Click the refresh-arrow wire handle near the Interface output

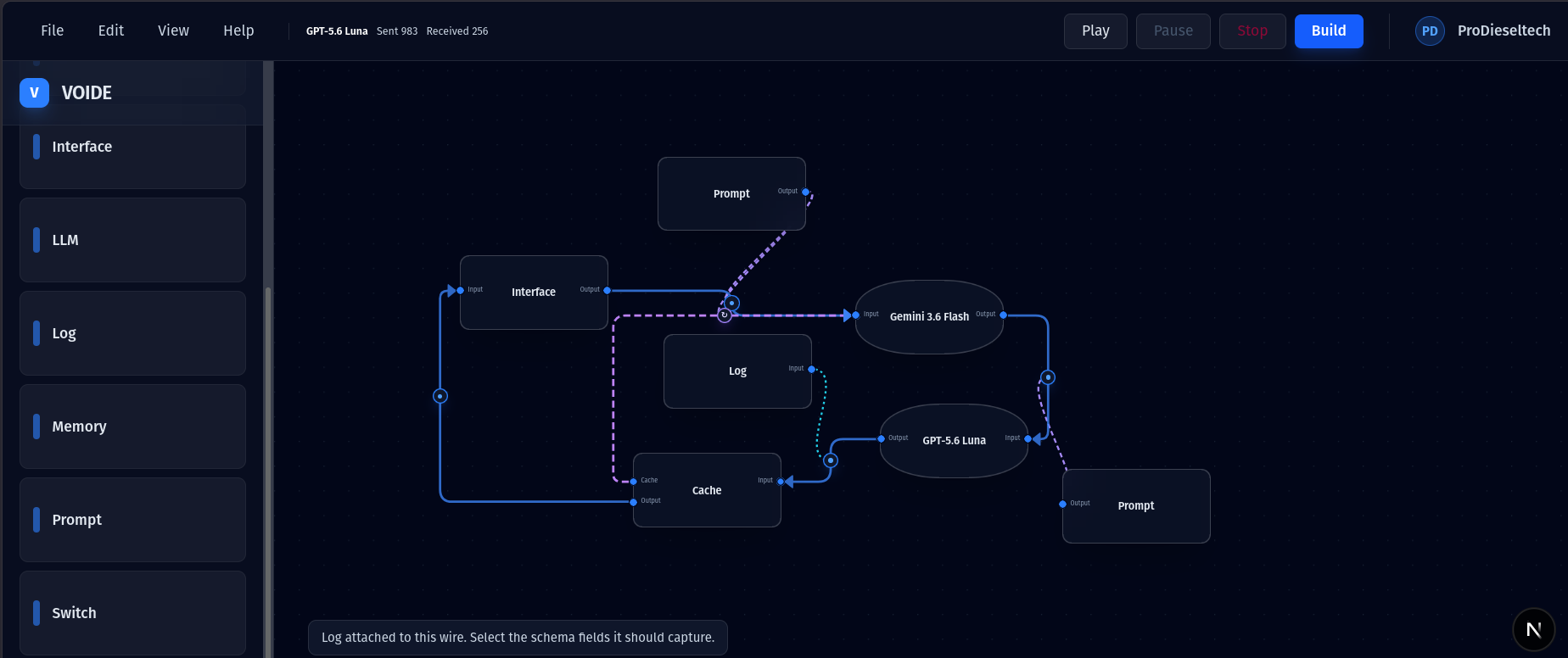click(x=725, y=315)
